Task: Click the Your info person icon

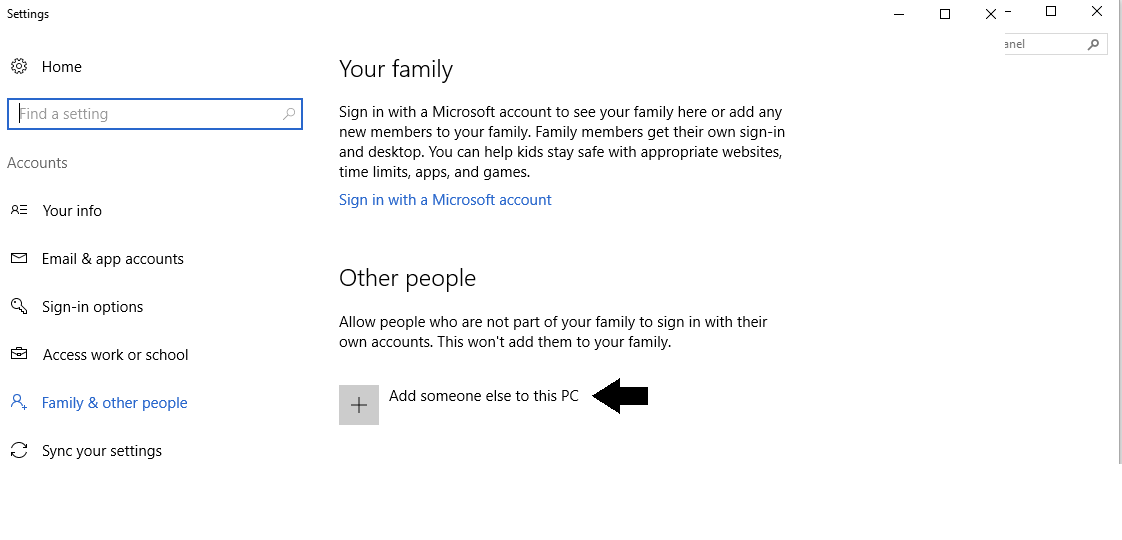Action: click(x=19, y=211)
